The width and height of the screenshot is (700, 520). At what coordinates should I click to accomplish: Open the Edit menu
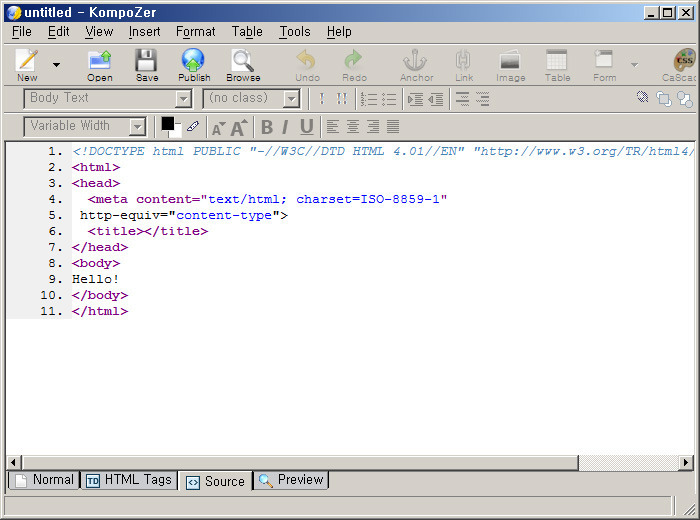(58, 32)
